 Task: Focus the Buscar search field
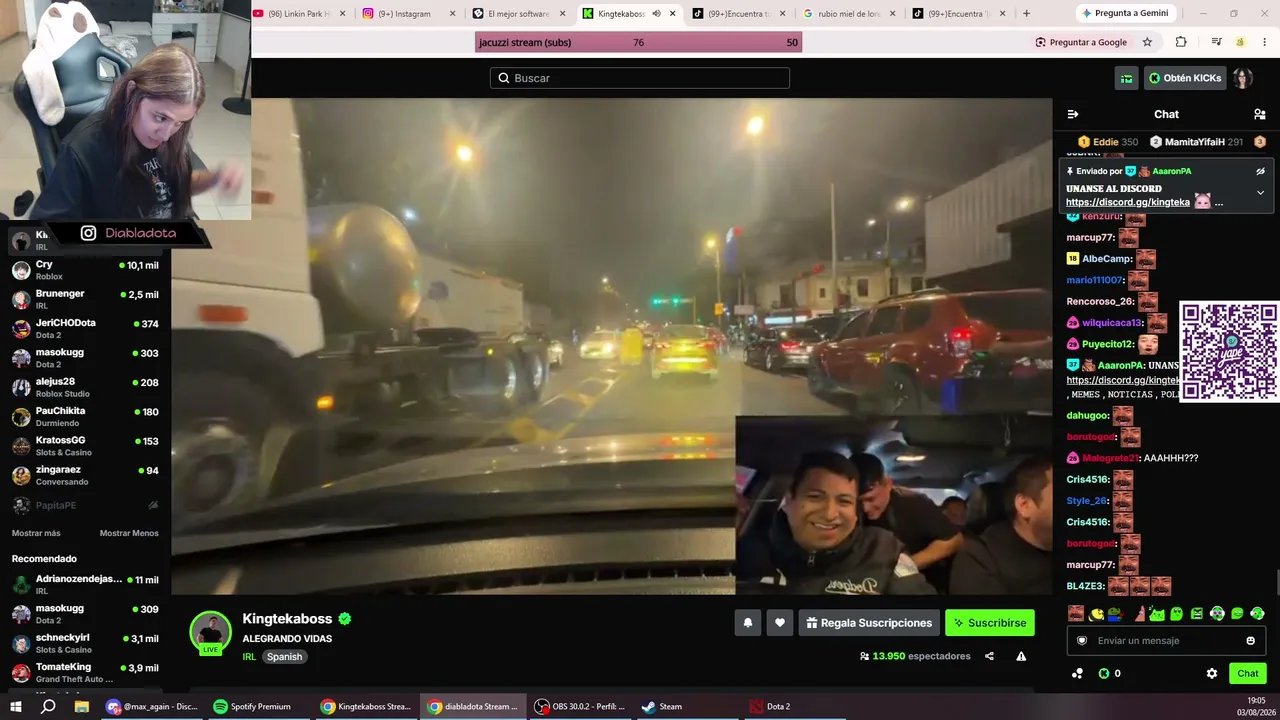pos(640,78)
